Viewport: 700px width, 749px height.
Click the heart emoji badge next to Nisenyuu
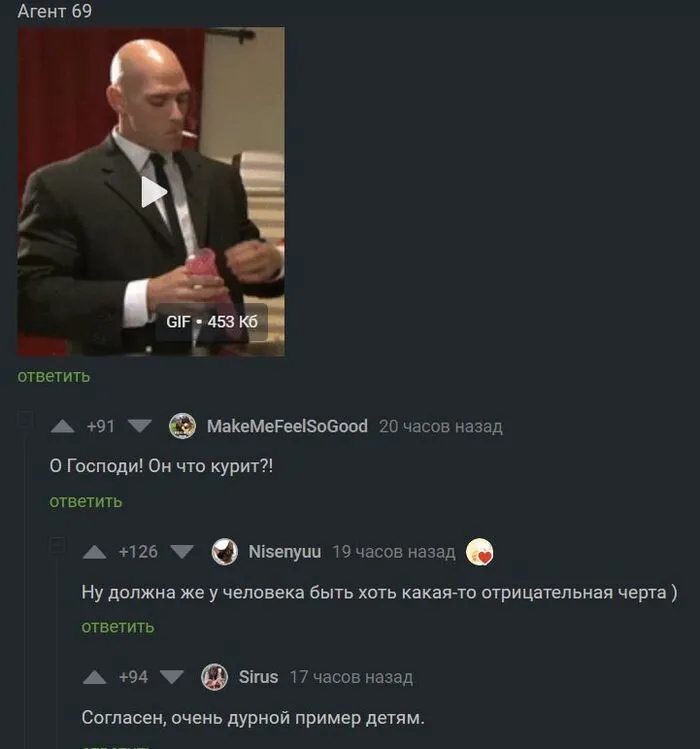[479, 552]
